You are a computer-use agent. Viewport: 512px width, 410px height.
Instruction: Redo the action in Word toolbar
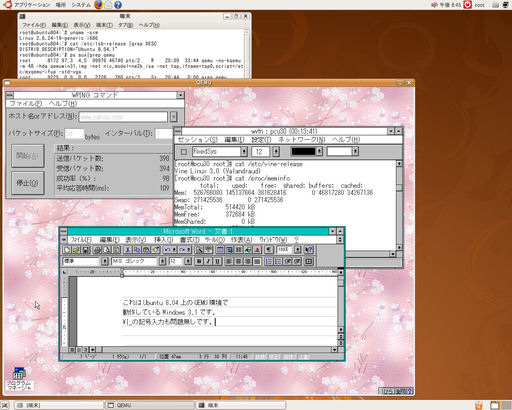coord(182,250)
